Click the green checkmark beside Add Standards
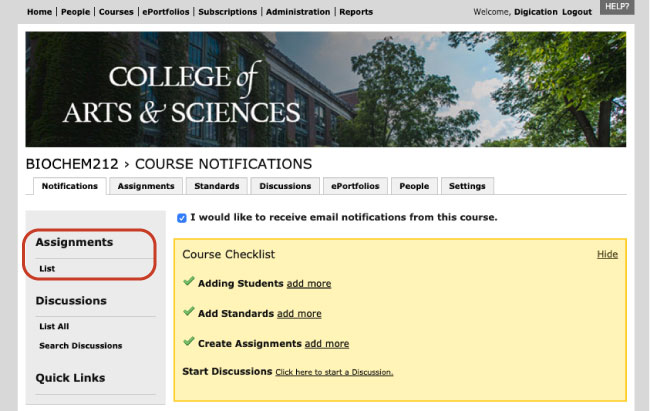This screenshot has width=650, height=411. (x=189, y=311)
